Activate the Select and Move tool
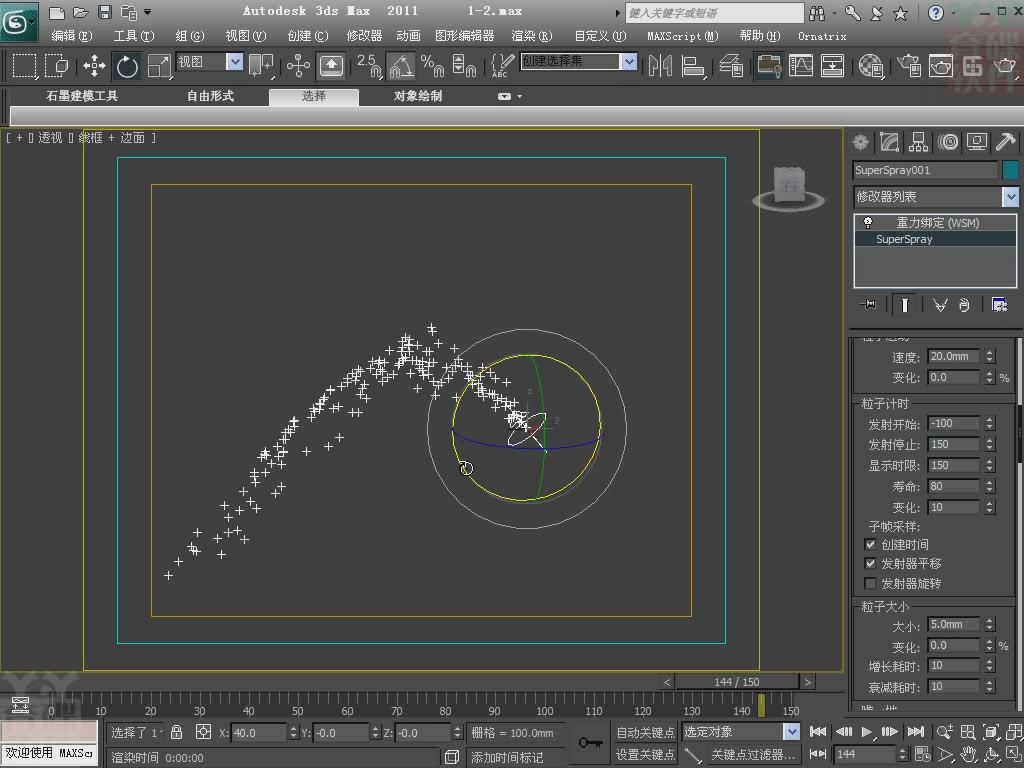 point(95,65)
